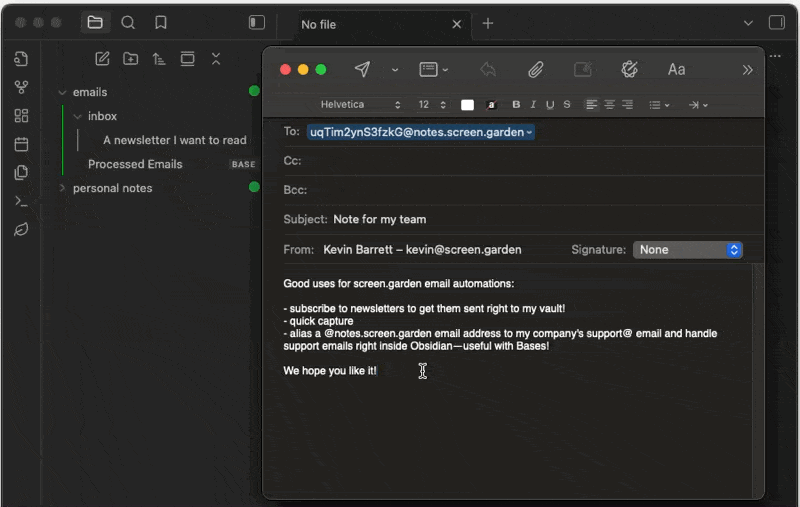Image resolution: width=800 pixels, height=507 pixels.
Task: Open the search magnifier in Obsidian
Action: [x=128, y=22]
